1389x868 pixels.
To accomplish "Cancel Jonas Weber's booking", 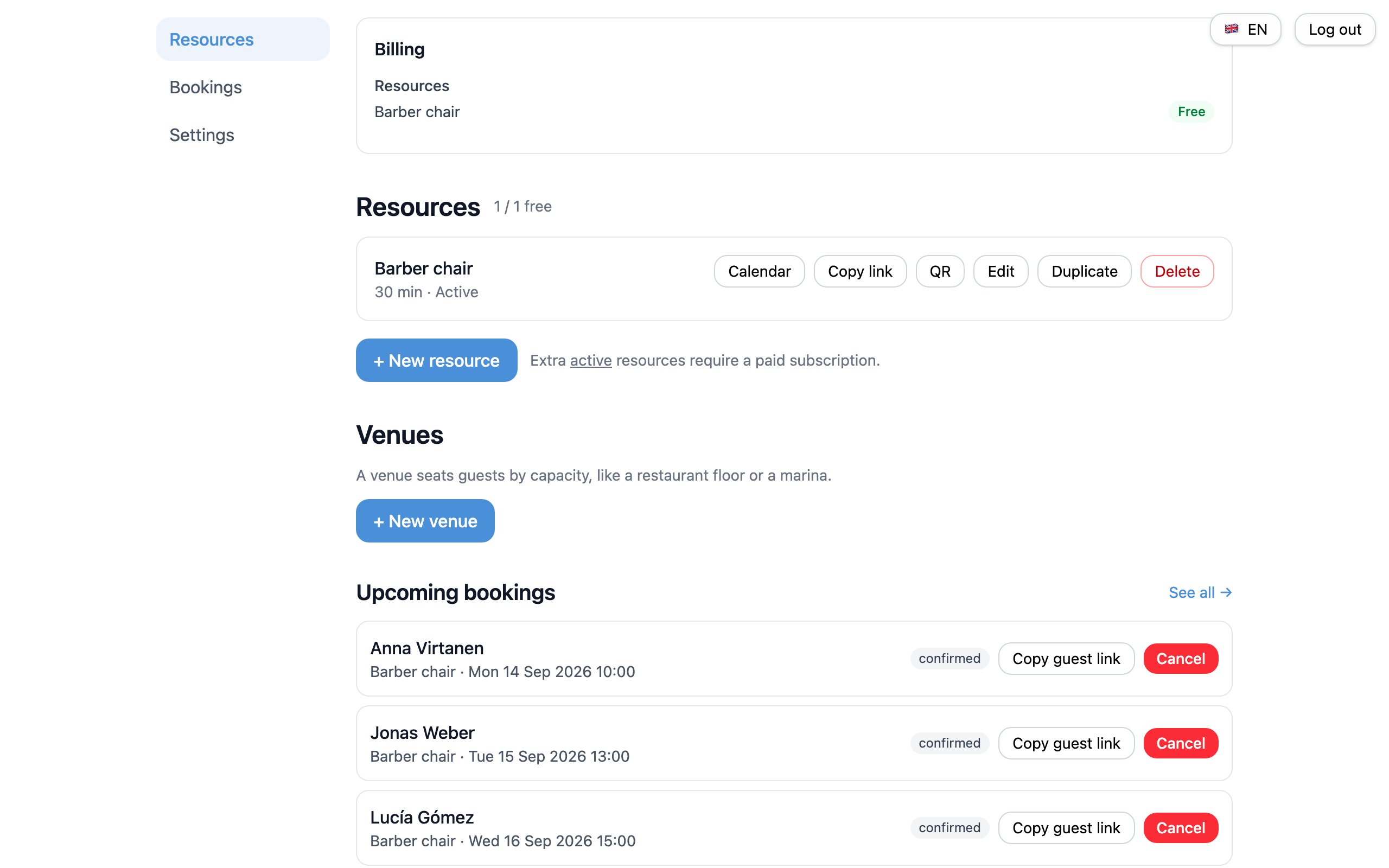I will click(1181, 743).
